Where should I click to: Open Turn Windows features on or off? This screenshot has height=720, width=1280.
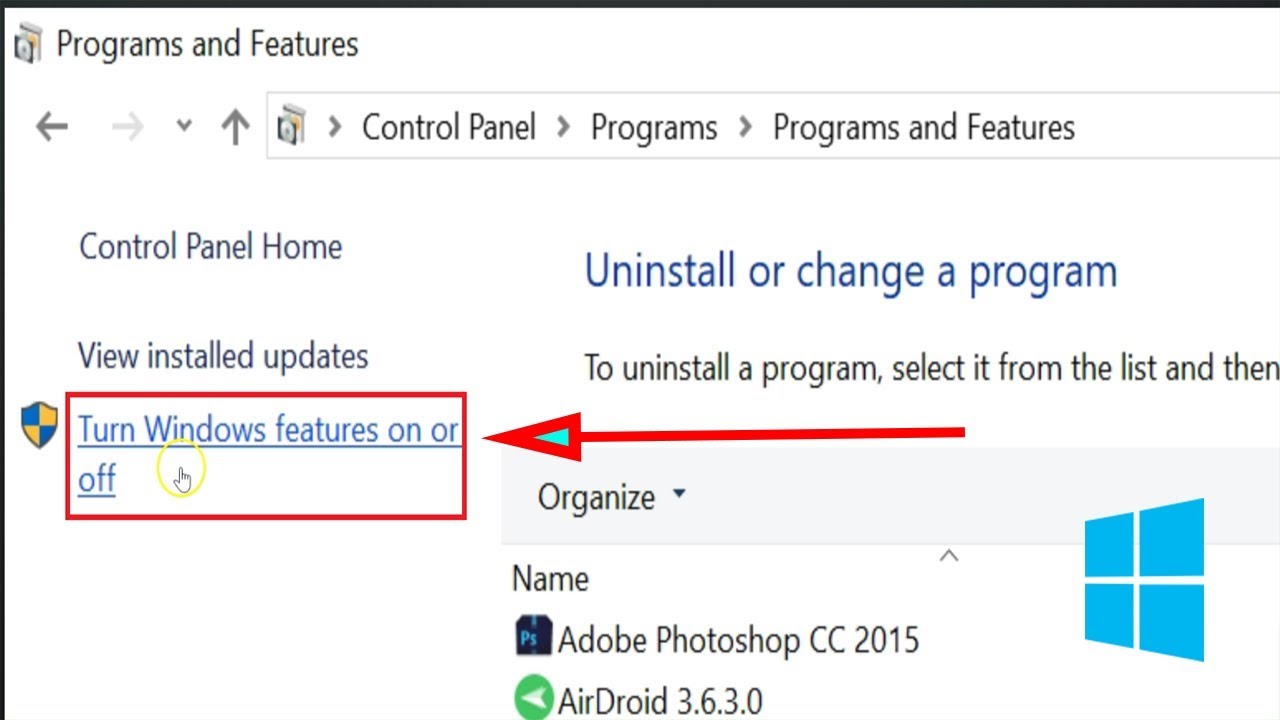[x=268, y=430]
